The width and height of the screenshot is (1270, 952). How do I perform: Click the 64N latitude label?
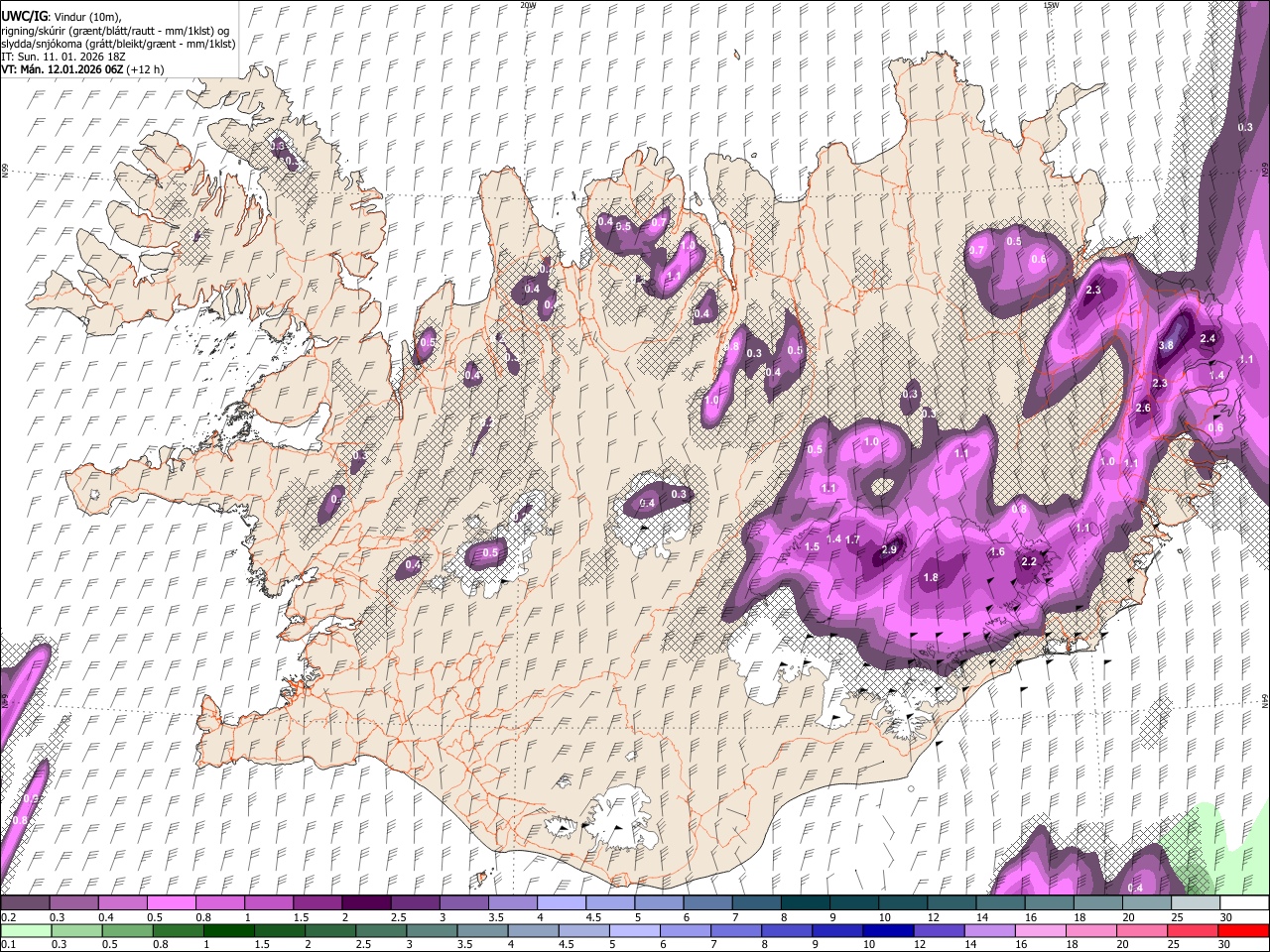pos(1265,700)
